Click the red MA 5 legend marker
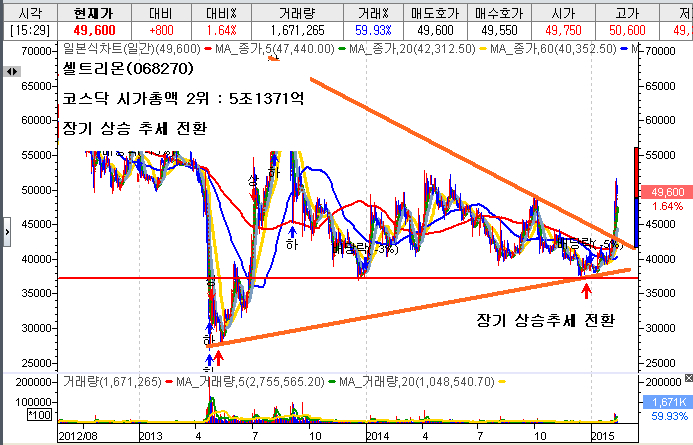This screenshot has width=693, height=445. tap(208, 48)
